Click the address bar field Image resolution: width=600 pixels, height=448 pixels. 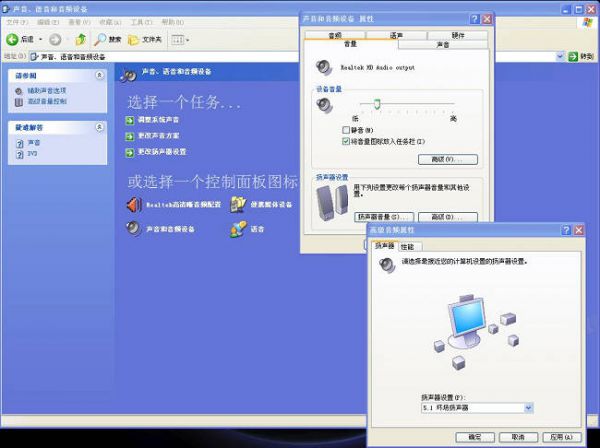pyautogui.click(x=293, y=57)
